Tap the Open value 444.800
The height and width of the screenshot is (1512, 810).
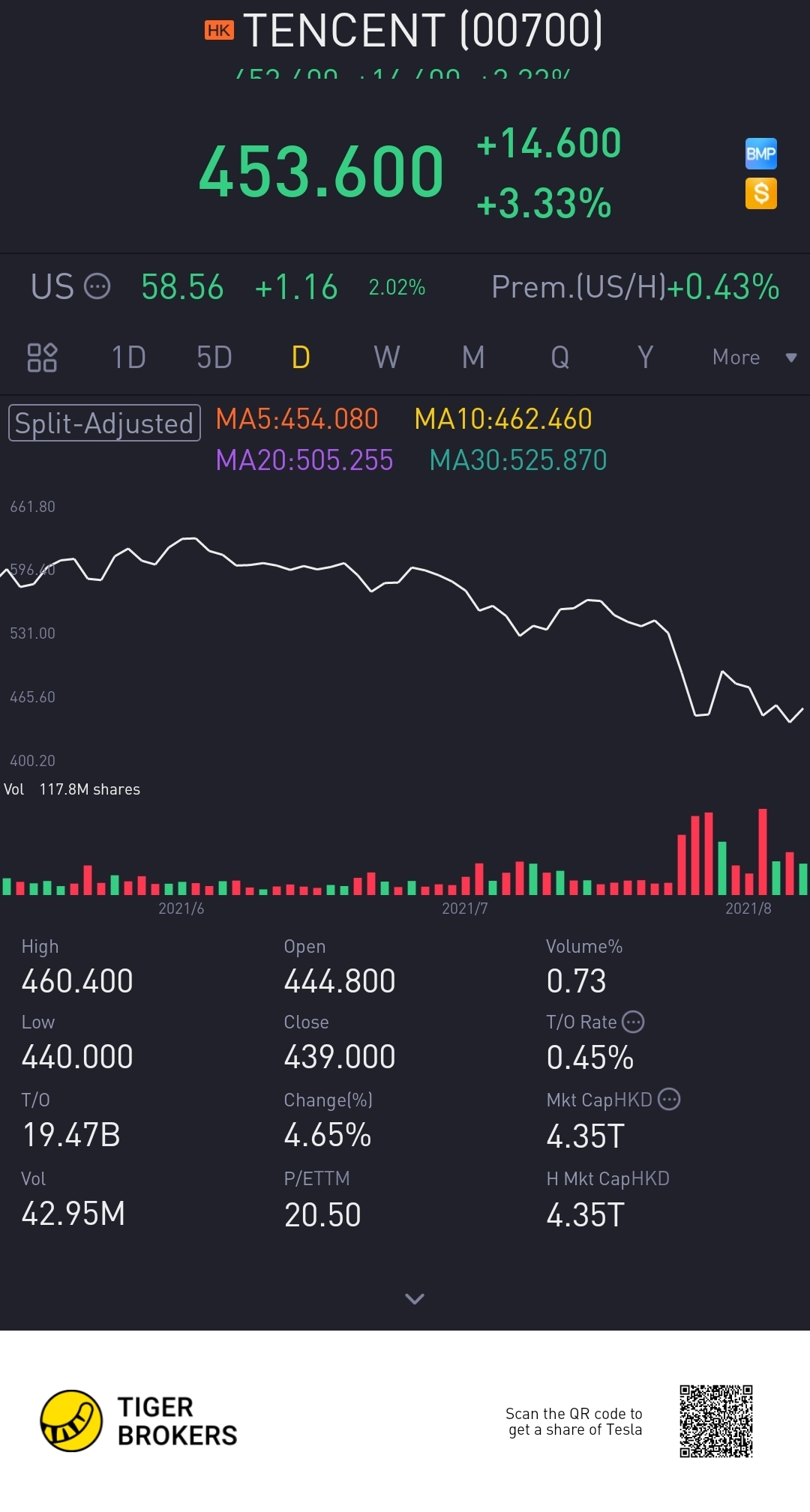click(x=340, y=981)
